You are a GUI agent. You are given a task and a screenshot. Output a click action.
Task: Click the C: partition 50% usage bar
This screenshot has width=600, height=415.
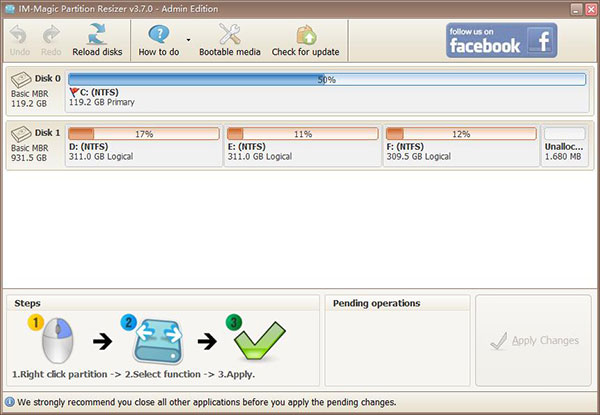pos(327,80)
